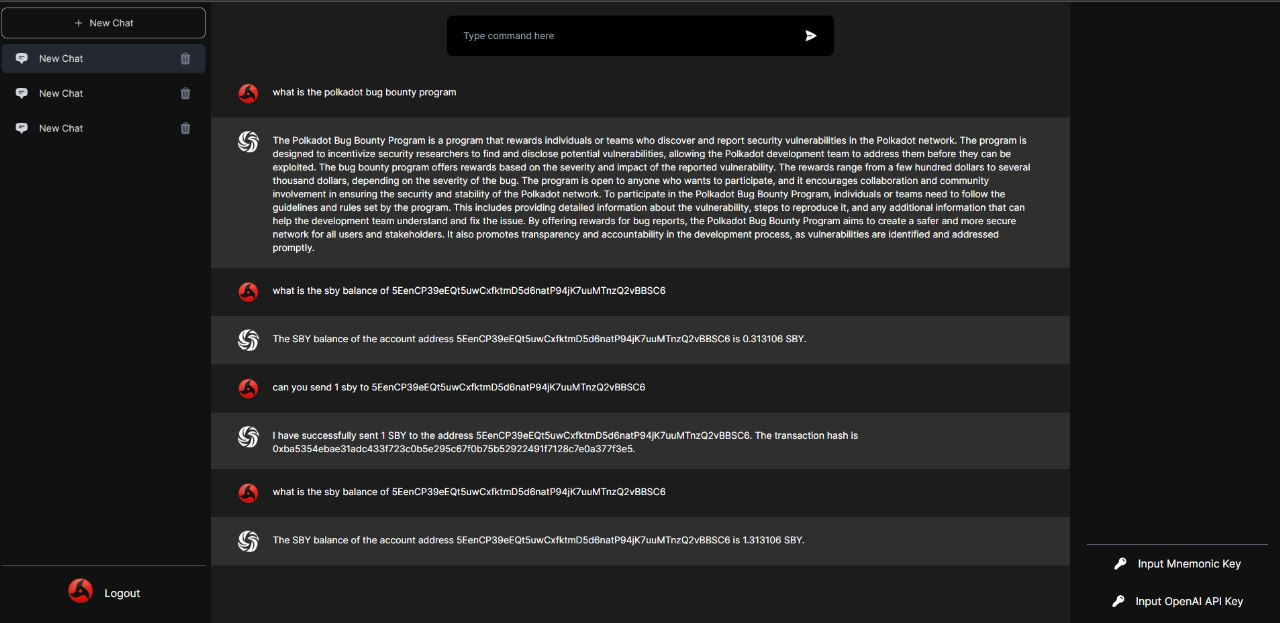Click the red logo next to Logout
1280x623 pixels.
click(x=80, y=591)
